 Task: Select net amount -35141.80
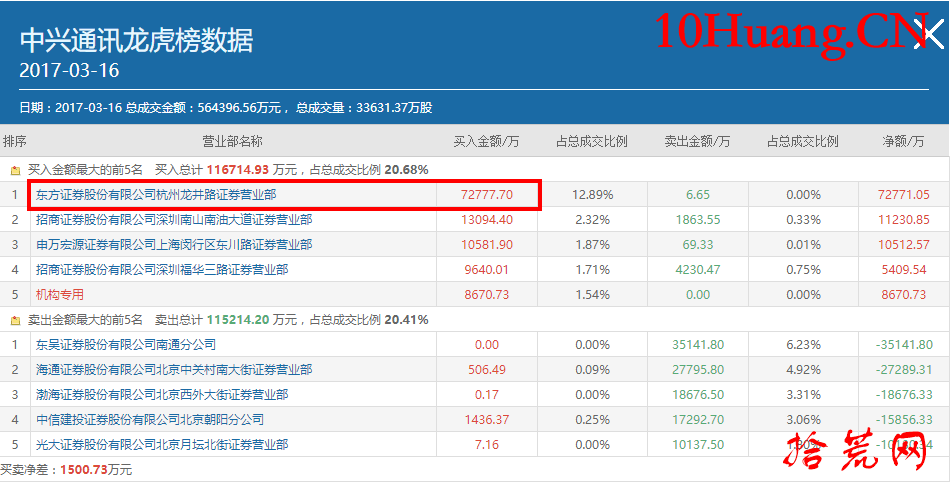[x=904, y=345]
